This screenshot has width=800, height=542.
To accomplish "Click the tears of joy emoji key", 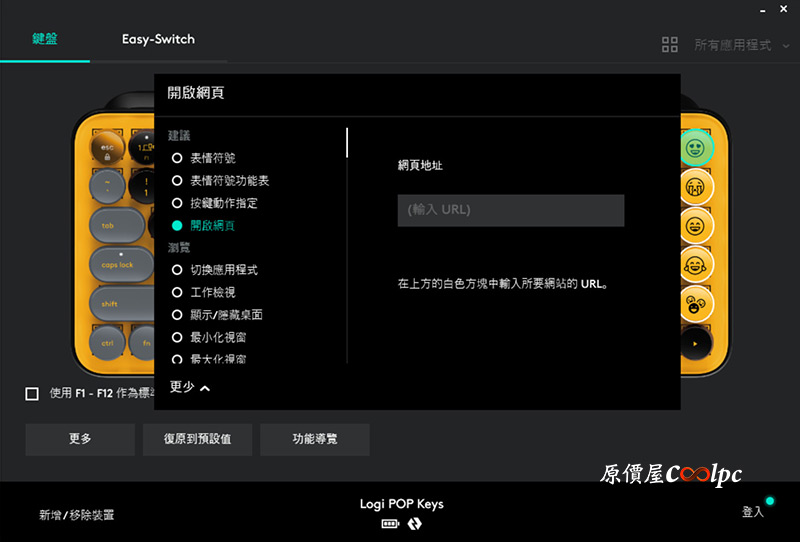I will click(696, 264).
